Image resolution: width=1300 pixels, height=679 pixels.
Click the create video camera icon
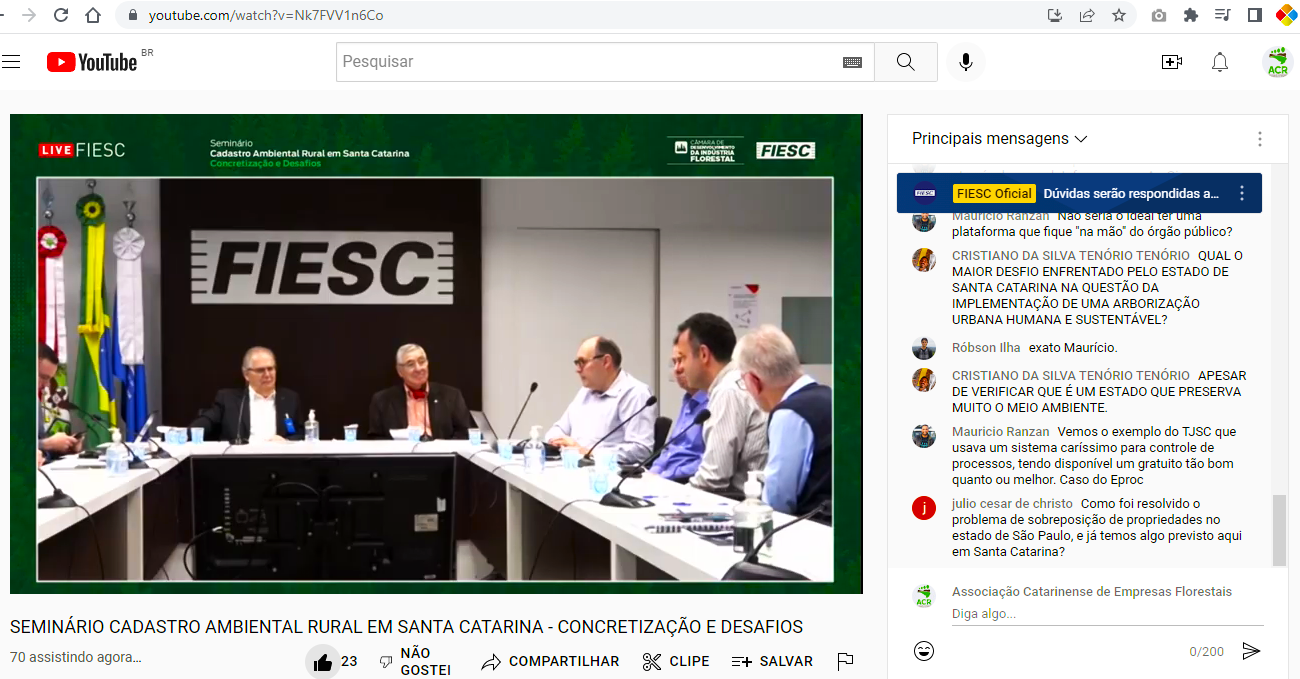1172,62
